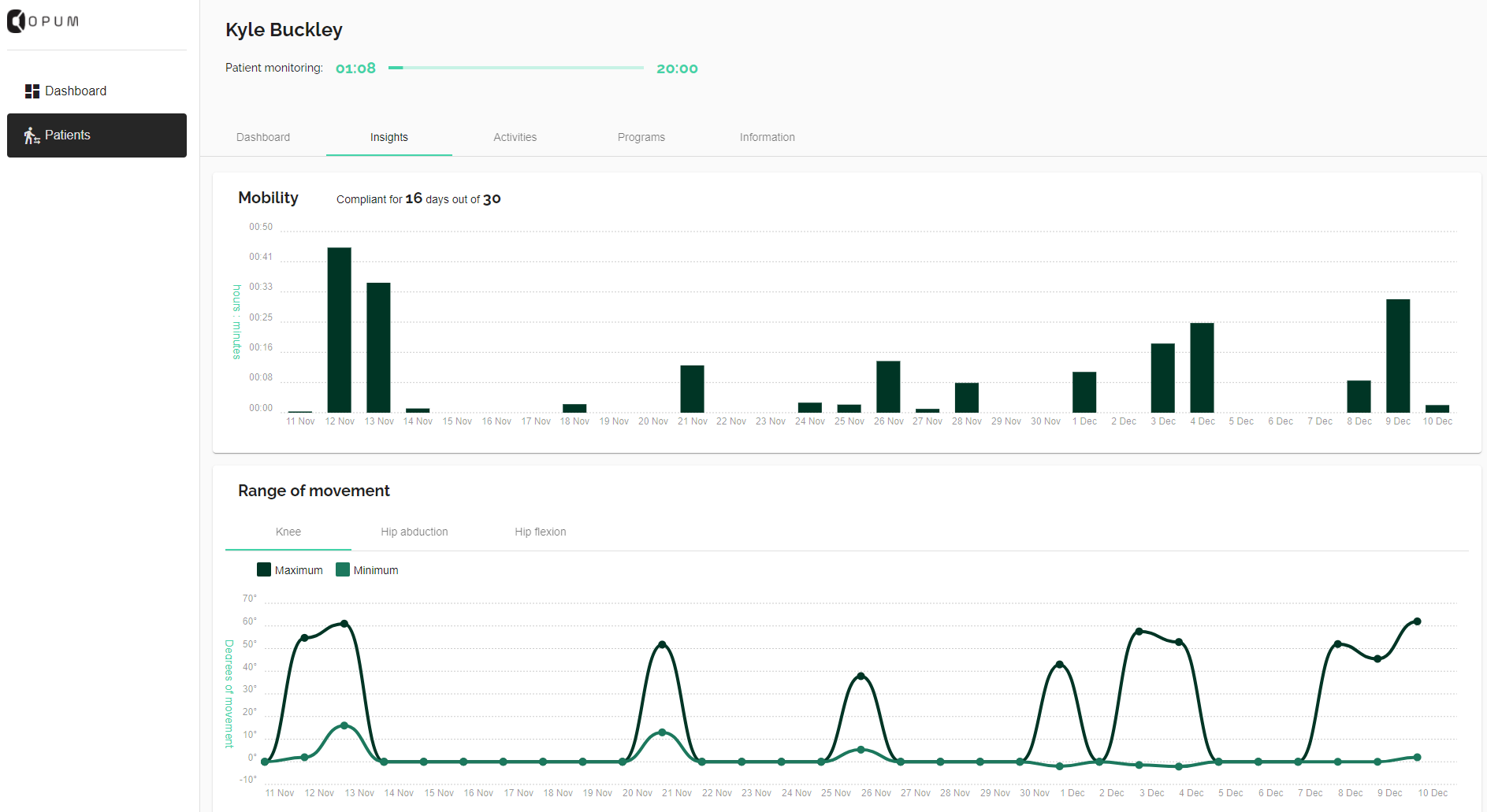Click the 21 Nov maximum knee data point
This screenshot has height=812, width=1487.
tap(662, 644)
